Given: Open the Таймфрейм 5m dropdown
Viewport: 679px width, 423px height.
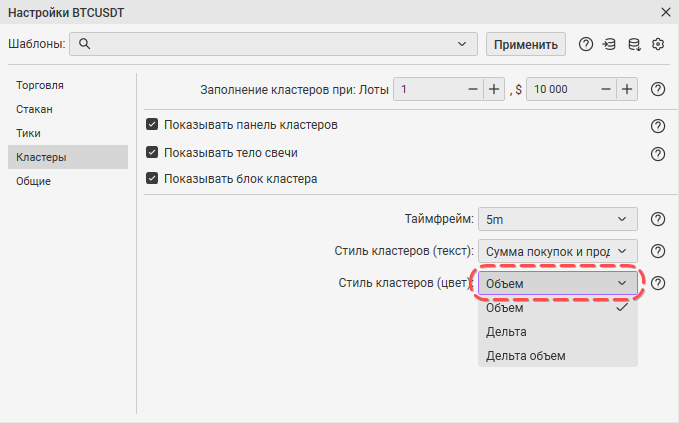Looking at the screenshot, I should click(x=557, y=219).
